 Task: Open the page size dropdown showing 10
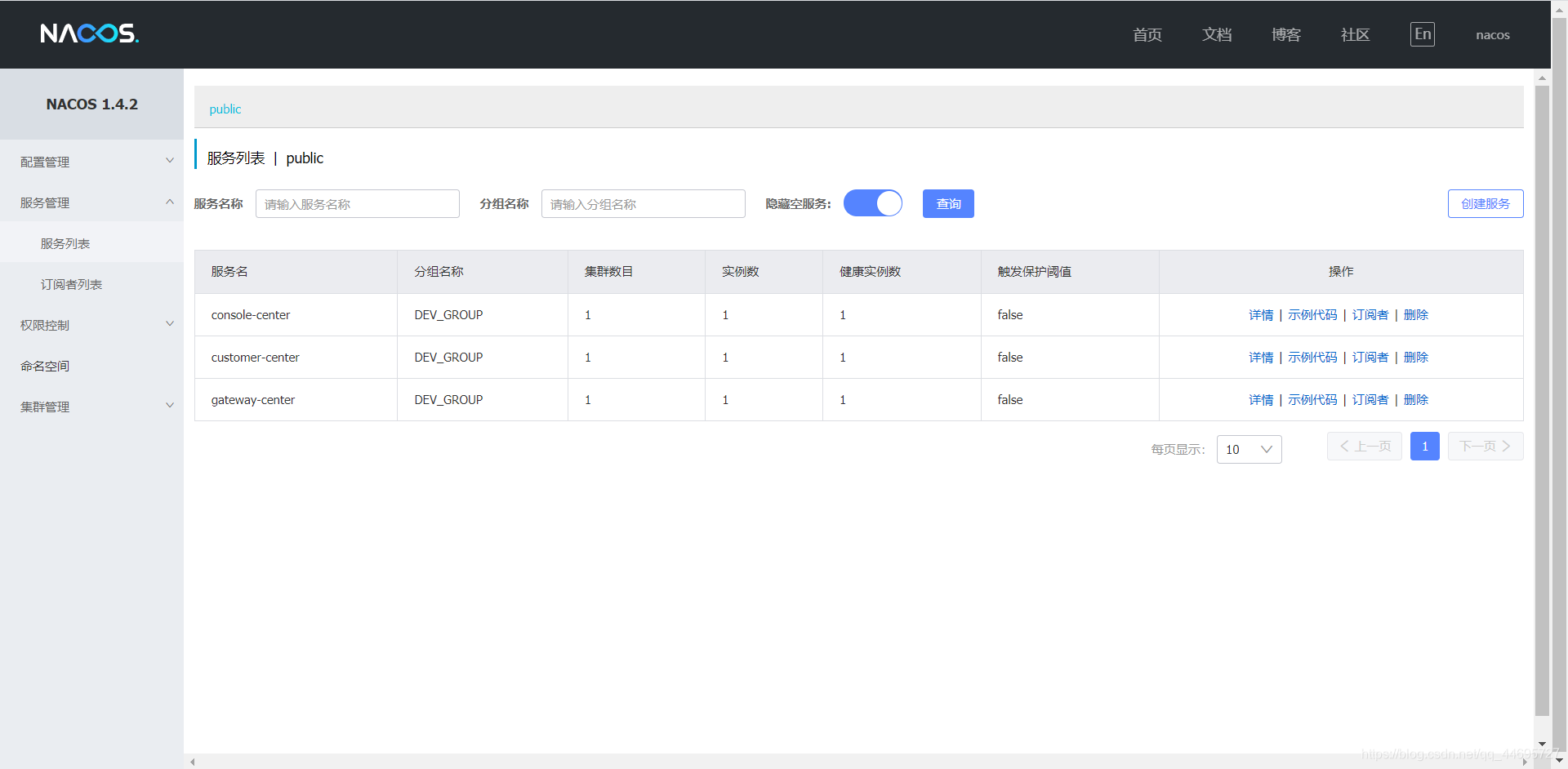tap(1249, 449)
